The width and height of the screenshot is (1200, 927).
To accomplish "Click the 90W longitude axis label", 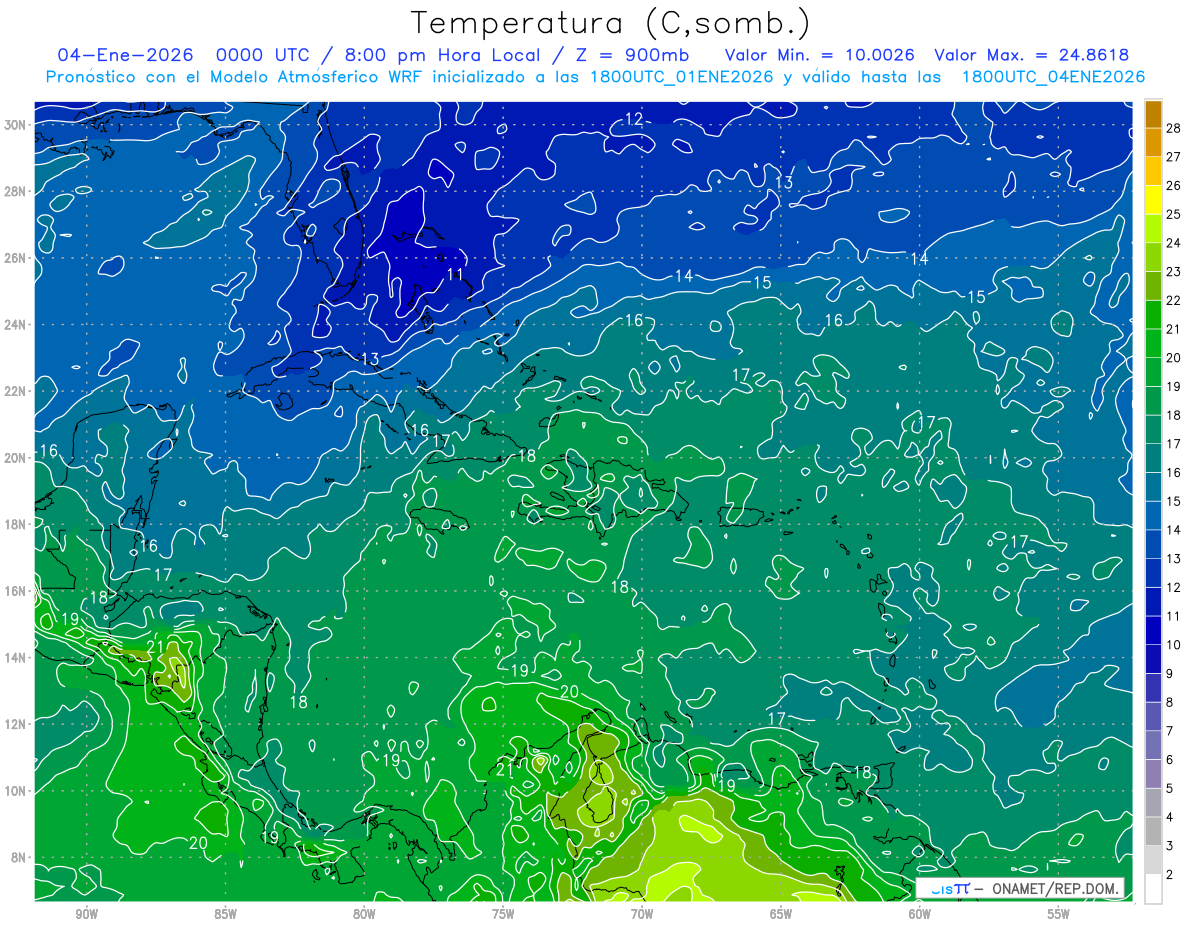I will 87,914.
